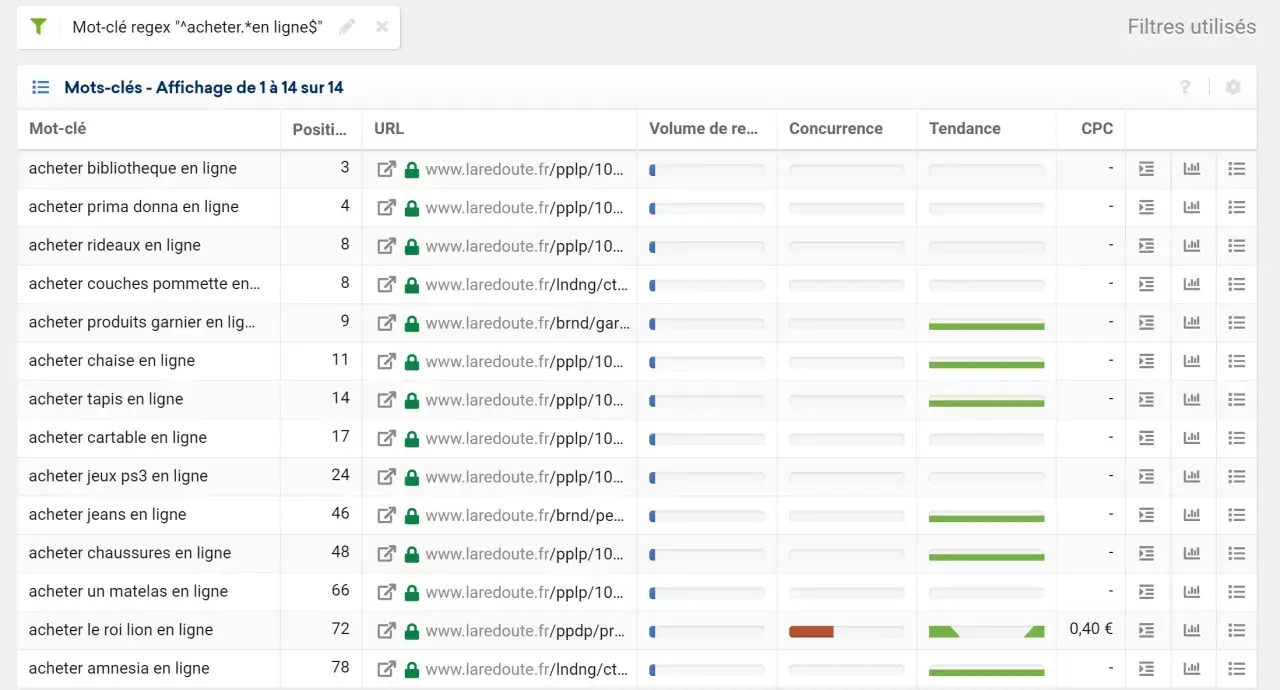1280x690 pixels.
Task: Edit the regex filter with pencil icon
Action: coord(347,27)
